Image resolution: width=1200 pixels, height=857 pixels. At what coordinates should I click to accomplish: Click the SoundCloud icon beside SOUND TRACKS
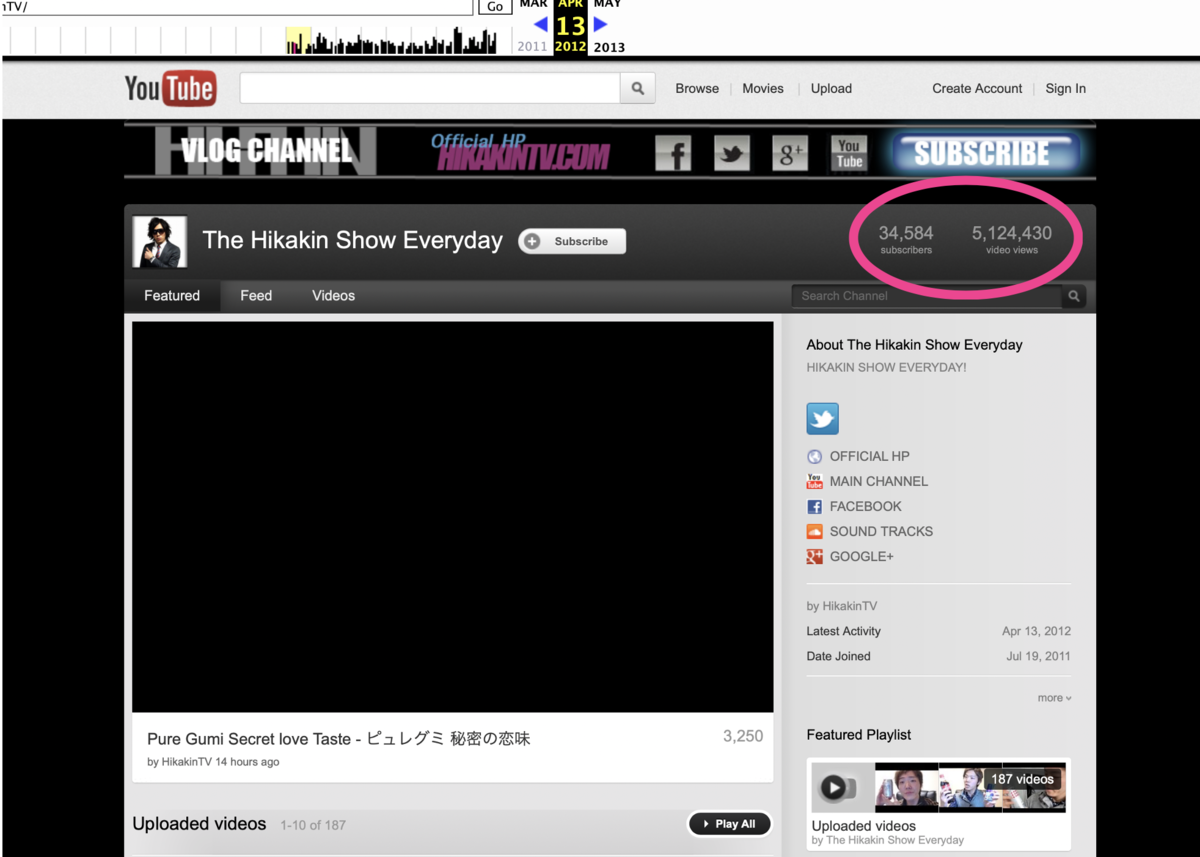click(815, 531)
